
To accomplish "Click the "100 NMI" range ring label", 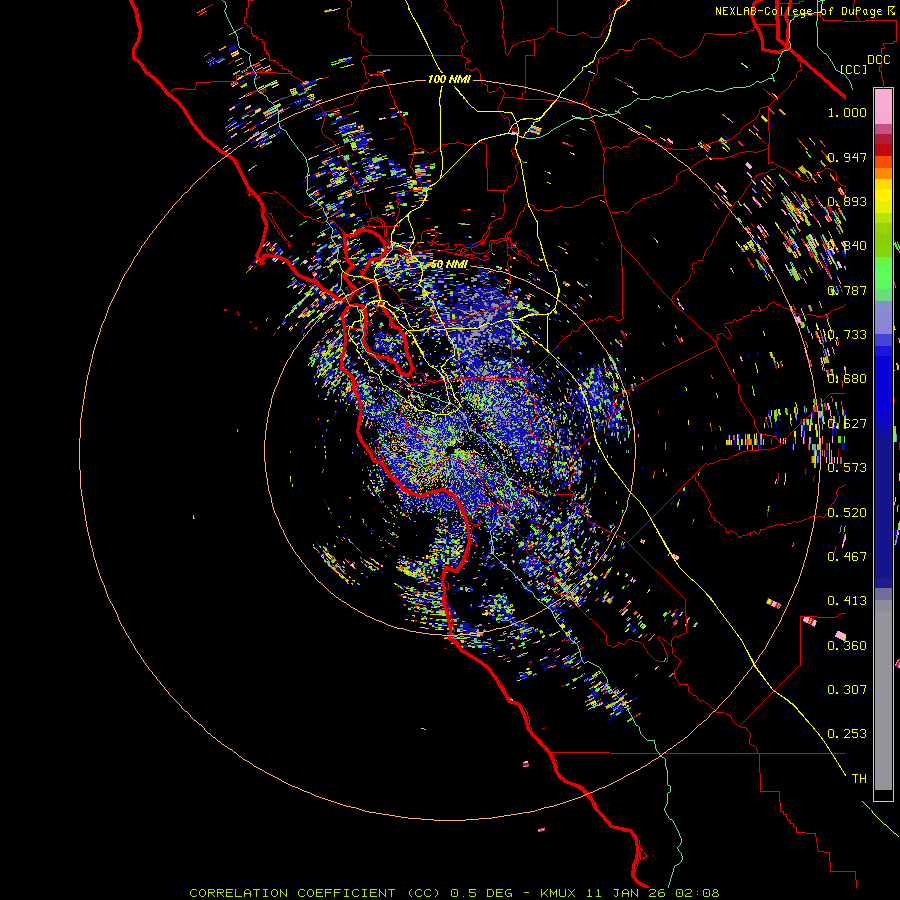I will (449, 79).
